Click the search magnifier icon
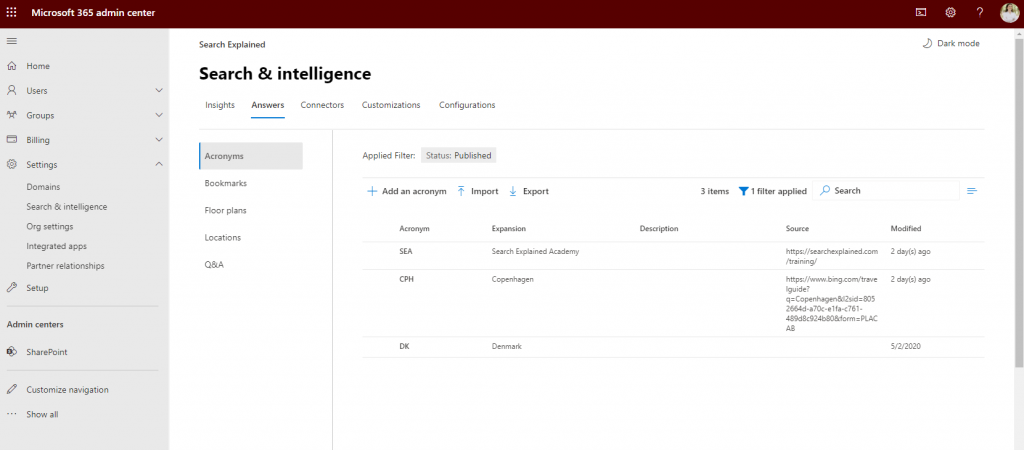 pos(825,191)
